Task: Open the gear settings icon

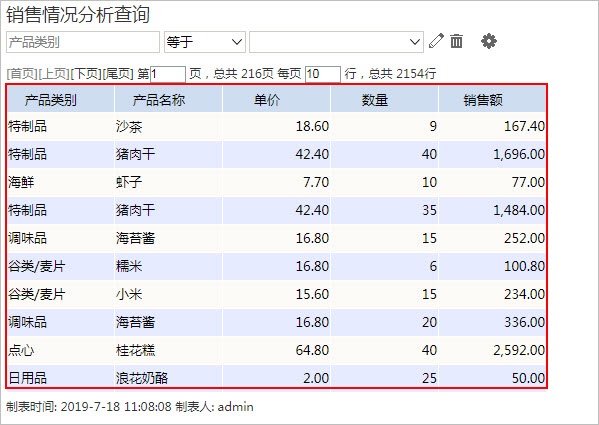Action: 489,41
